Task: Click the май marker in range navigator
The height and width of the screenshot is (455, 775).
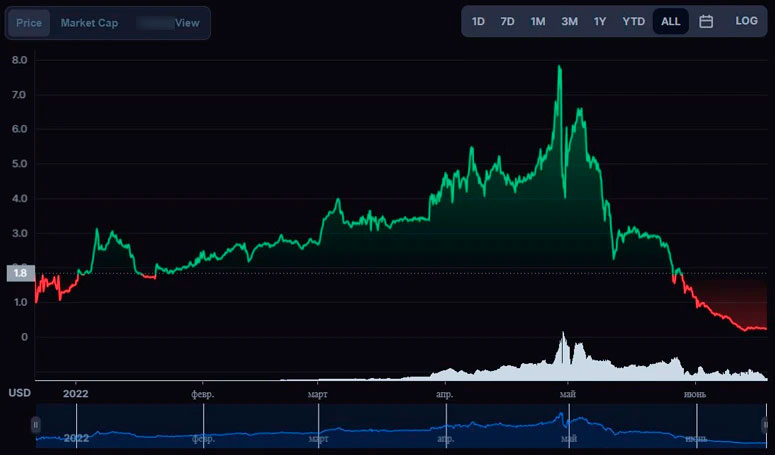Action: [x=568, y=439]
